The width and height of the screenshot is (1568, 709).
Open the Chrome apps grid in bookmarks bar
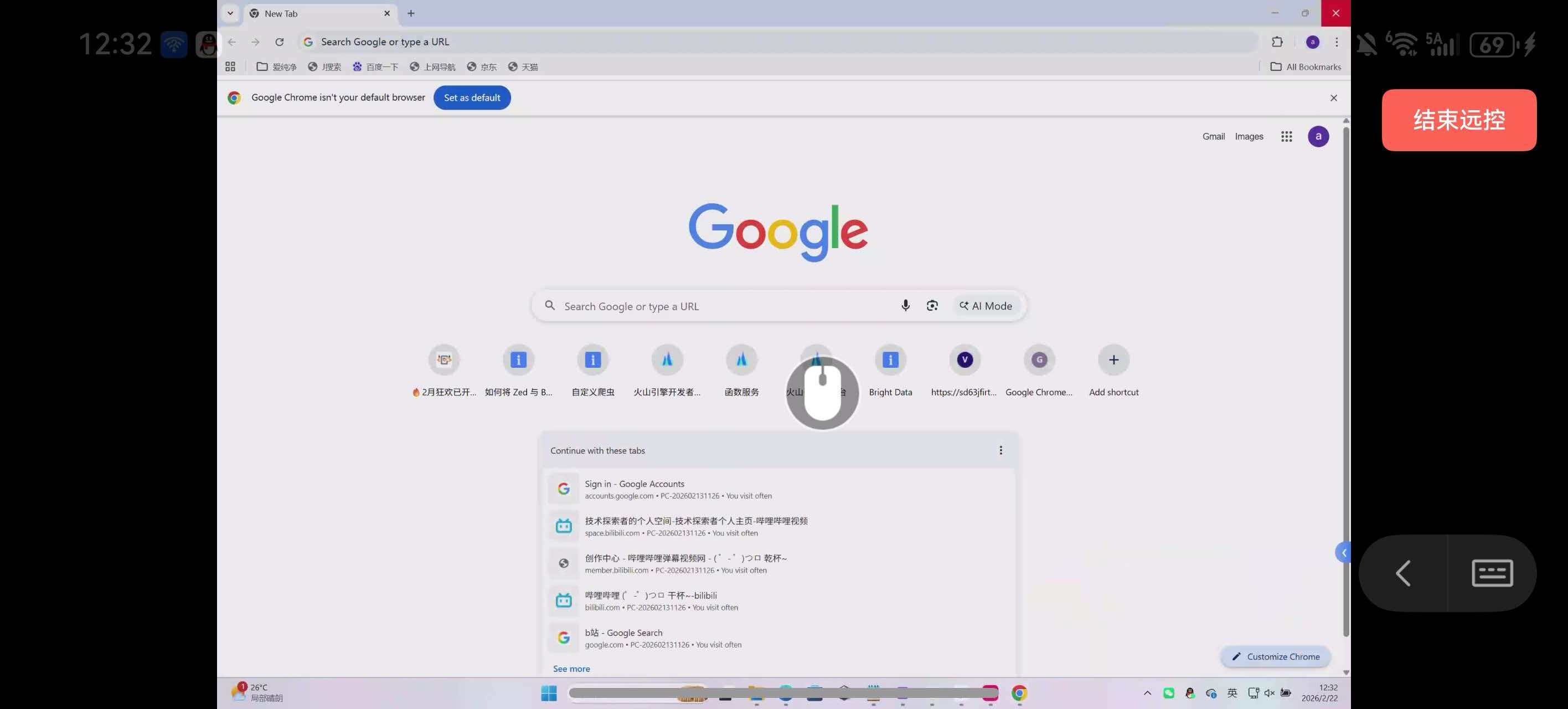230,67
